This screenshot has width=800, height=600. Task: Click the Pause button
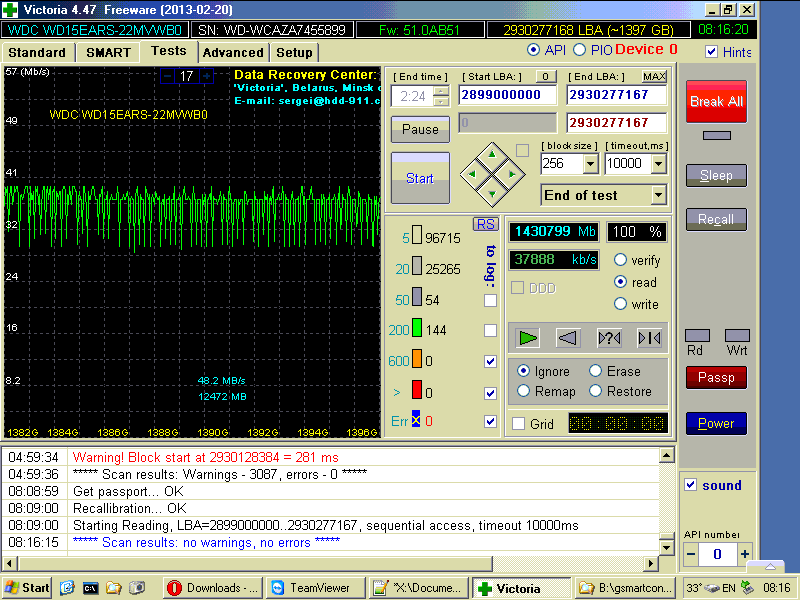pyautogui.click(x=420, y=129)
